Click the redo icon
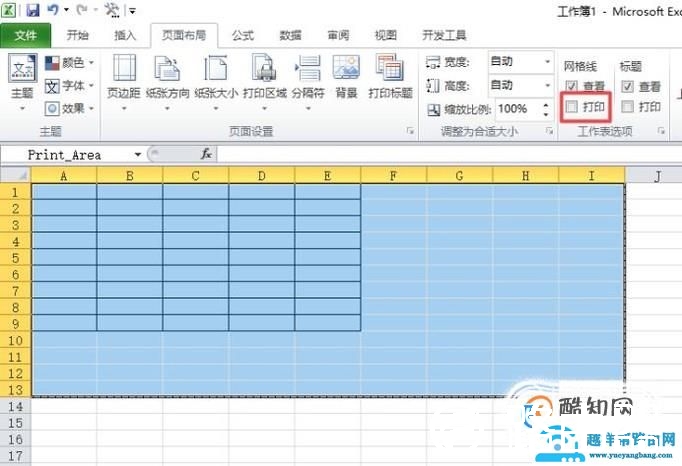 [x=82, y=9]
